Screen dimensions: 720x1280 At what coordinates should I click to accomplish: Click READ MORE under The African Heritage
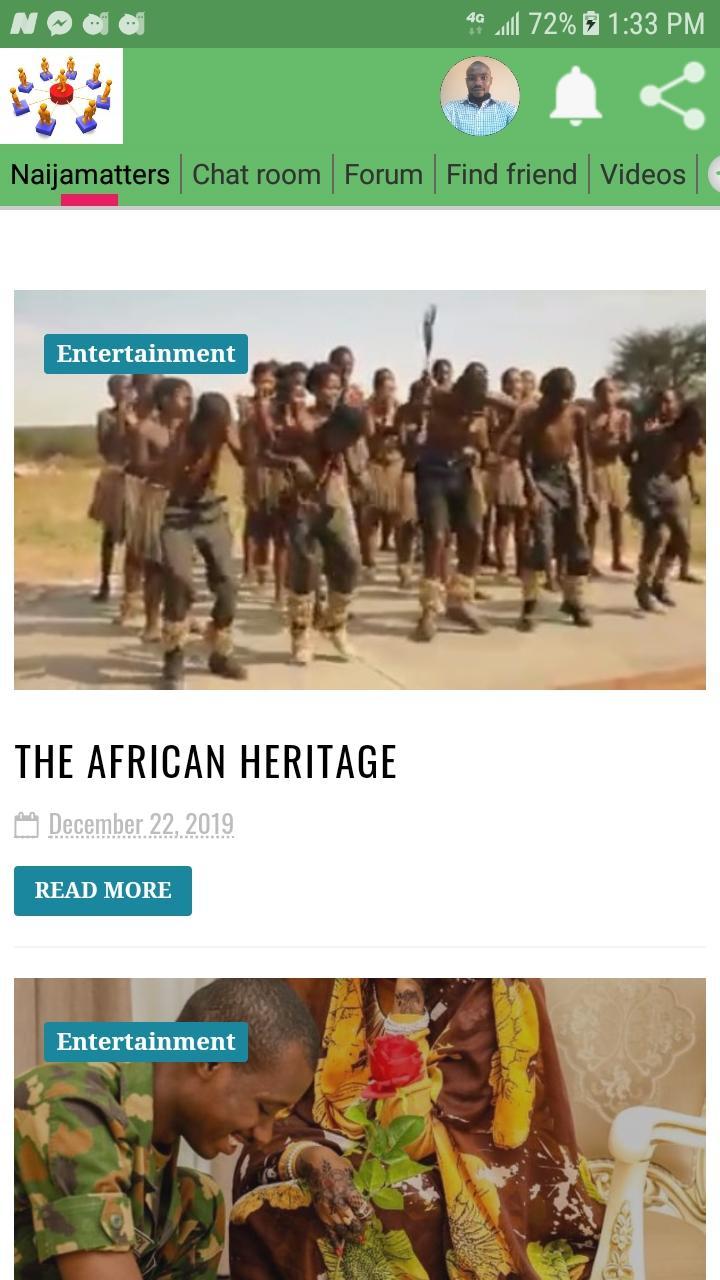click(103, 890)
